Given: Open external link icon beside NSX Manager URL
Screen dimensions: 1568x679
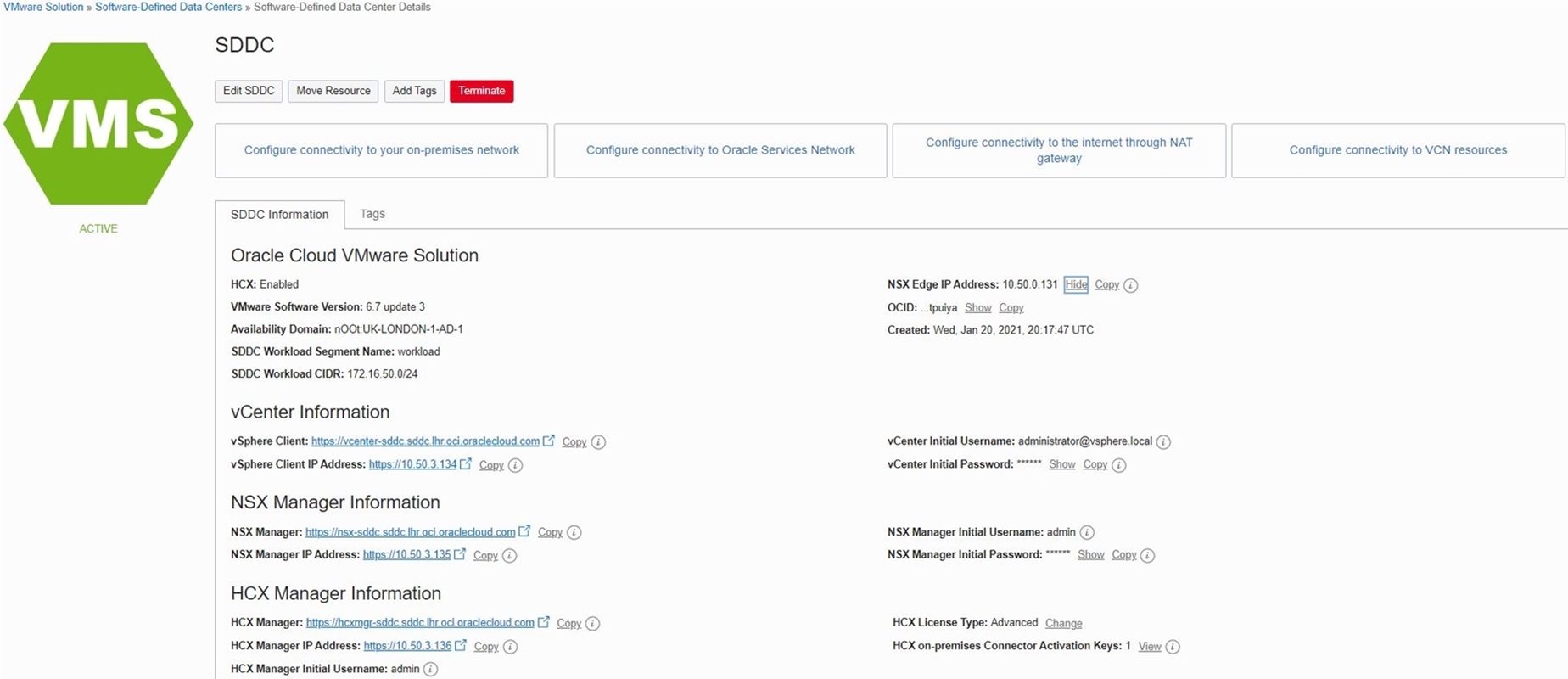Looking at the screenshot, I should tap(524, 531).
